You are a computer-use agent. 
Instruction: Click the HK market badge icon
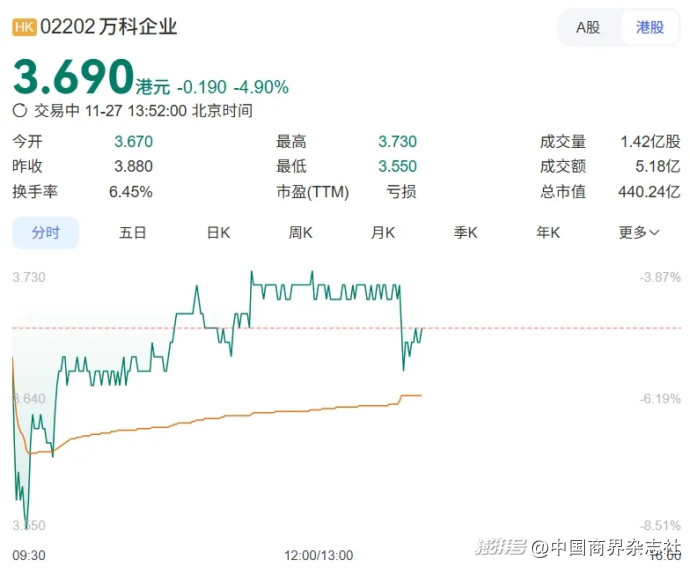(x=23, y=27)
